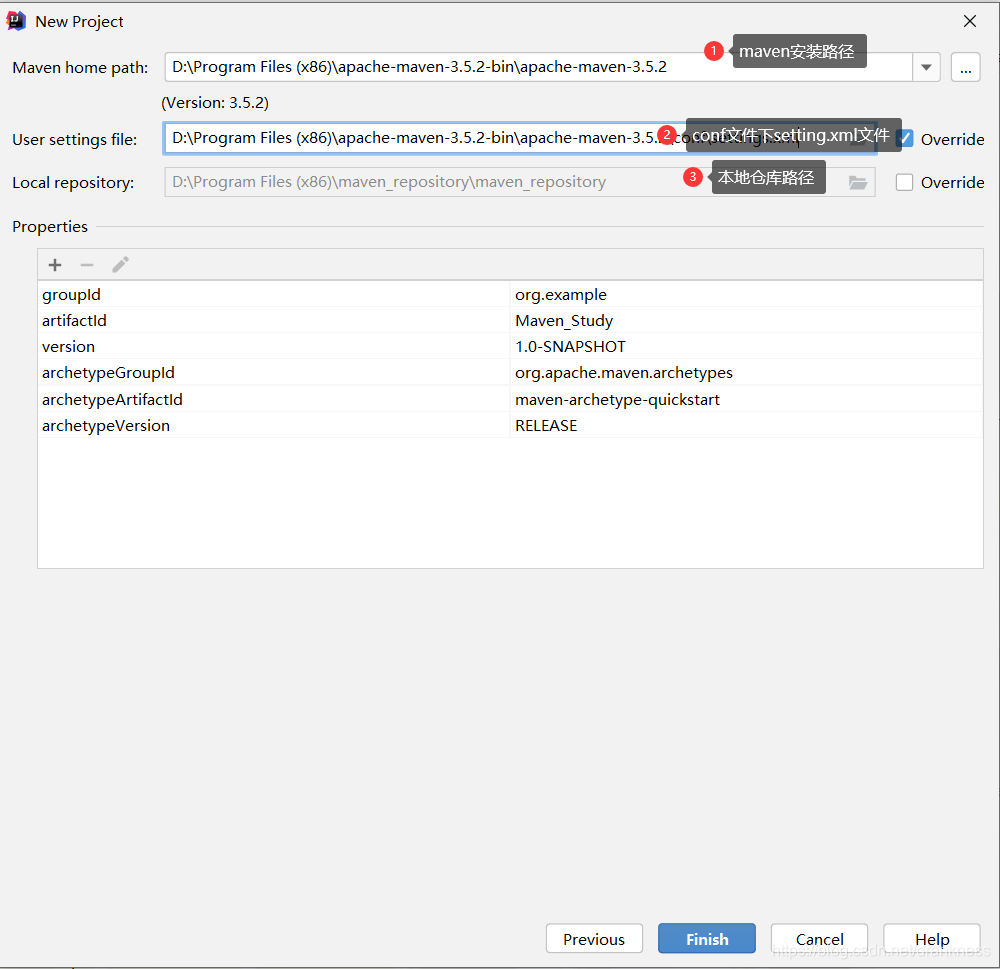
Task: Click the Cancel button
Action: click(x=819, y=938)
